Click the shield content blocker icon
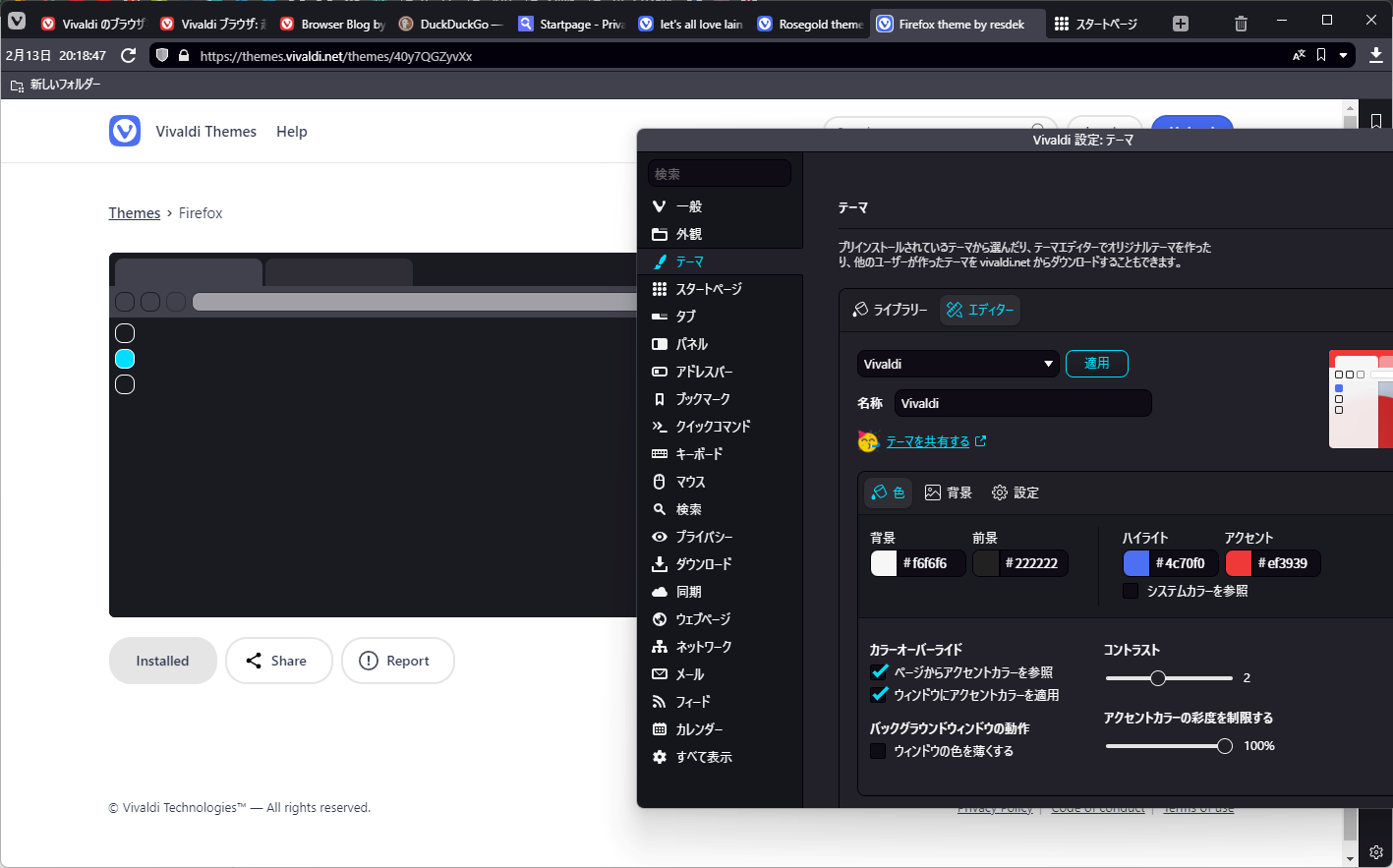The height and width of the screenshot is (868, 1393). pyautogui.click(x=163, y=56)
